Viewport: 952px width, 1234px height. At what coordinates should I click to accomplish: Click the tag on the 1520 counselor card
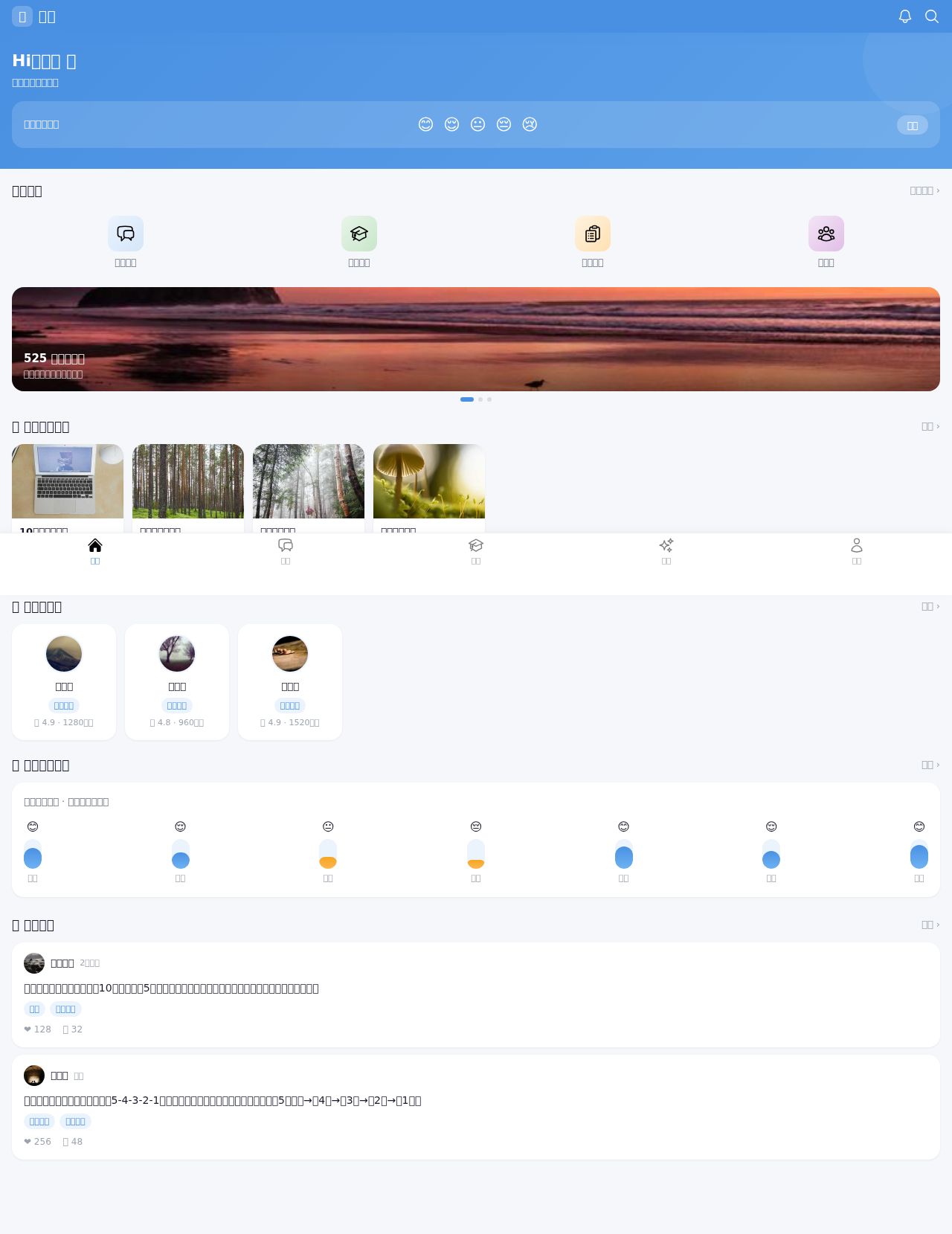[290, 705]
